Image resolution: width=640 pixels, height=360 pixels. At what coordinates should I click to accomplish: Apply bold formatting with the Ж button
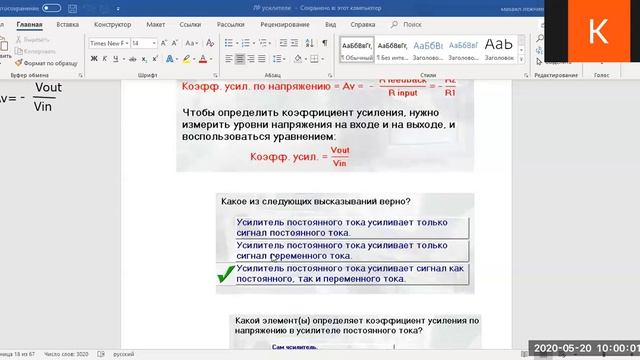point(94,59)
